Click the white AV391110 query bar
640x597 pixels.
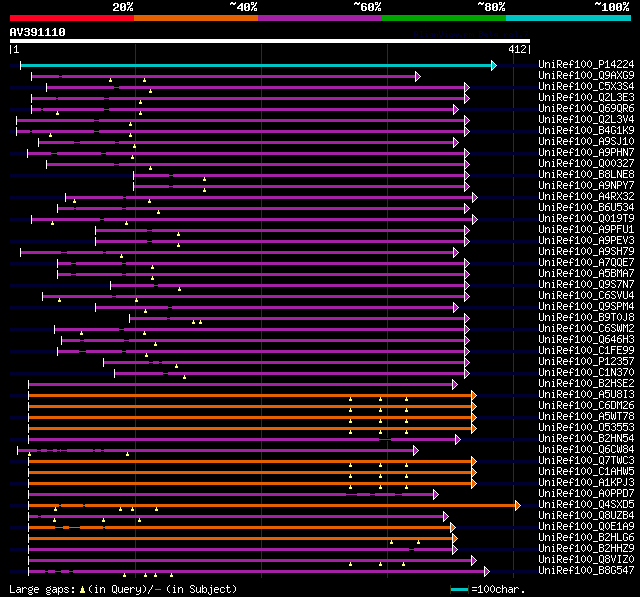[x=270, y=41]
